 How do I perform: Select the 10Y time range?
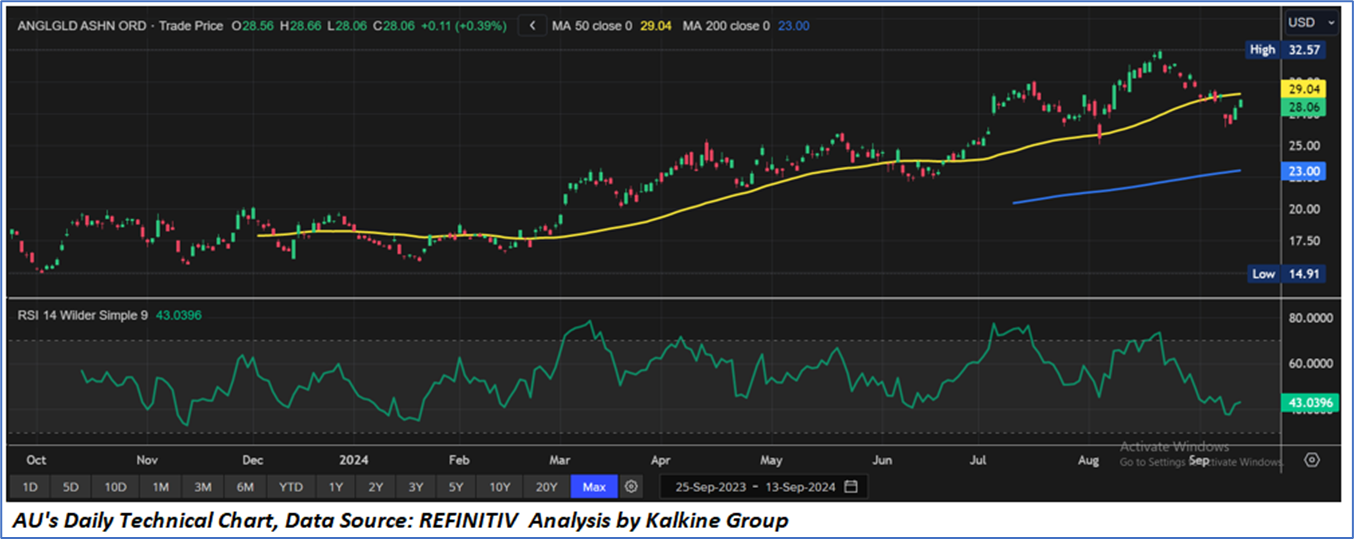tap(502, 487)
